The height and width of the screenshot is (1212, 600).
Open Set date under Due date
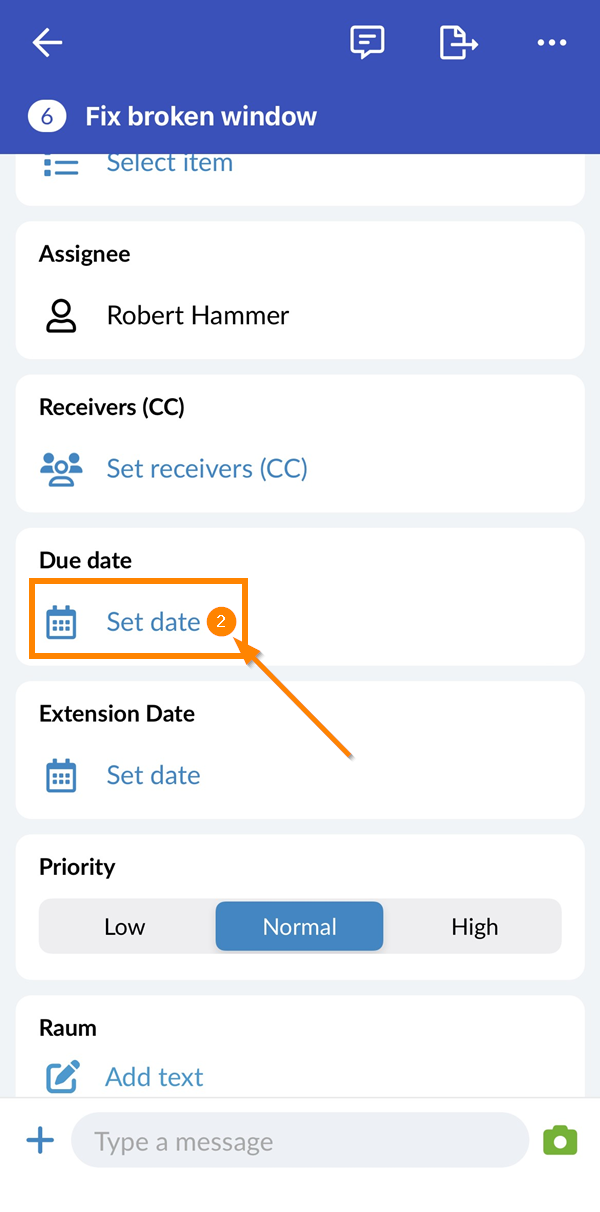(153, 622)
